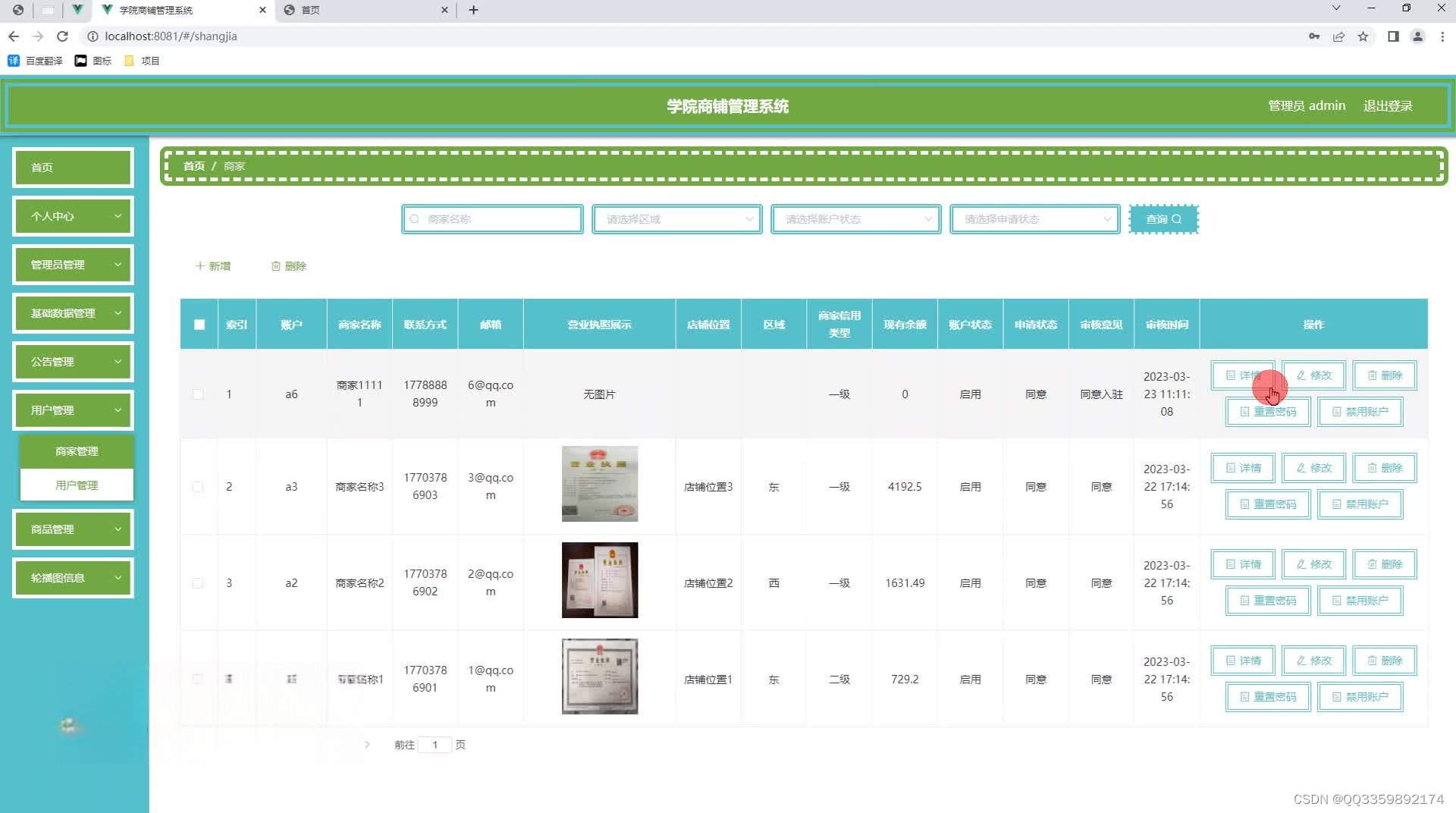This screenshot has height=813, width=1456.
Task: Open business license thumbnail for a3
Action: point(600,484)
